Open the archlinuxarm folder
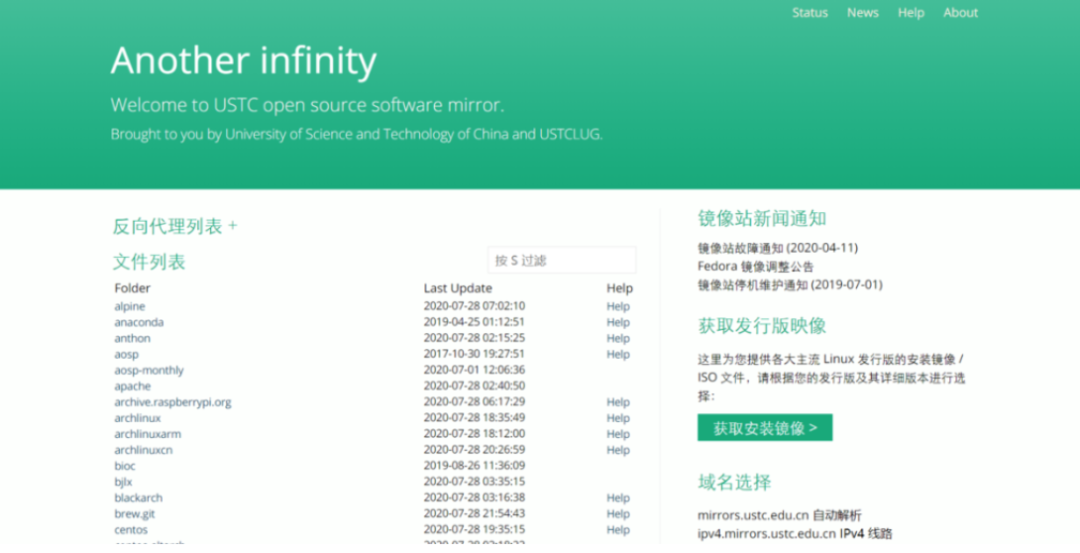1080x553 pixels. [147, 434]
